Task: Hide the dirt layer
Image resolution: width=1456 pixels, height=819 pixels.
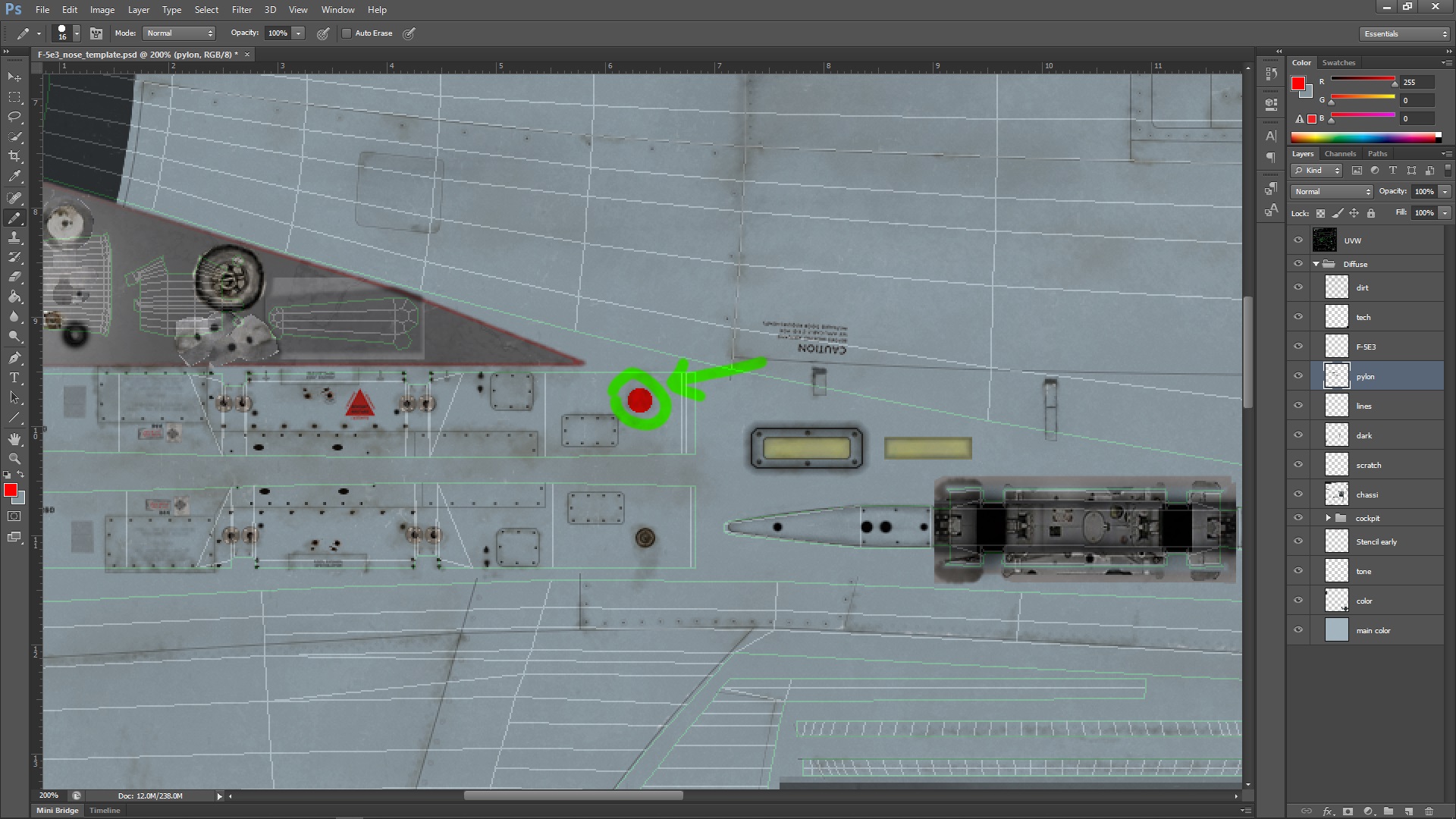Action: pyautogui.click(x=1298, y=287)
